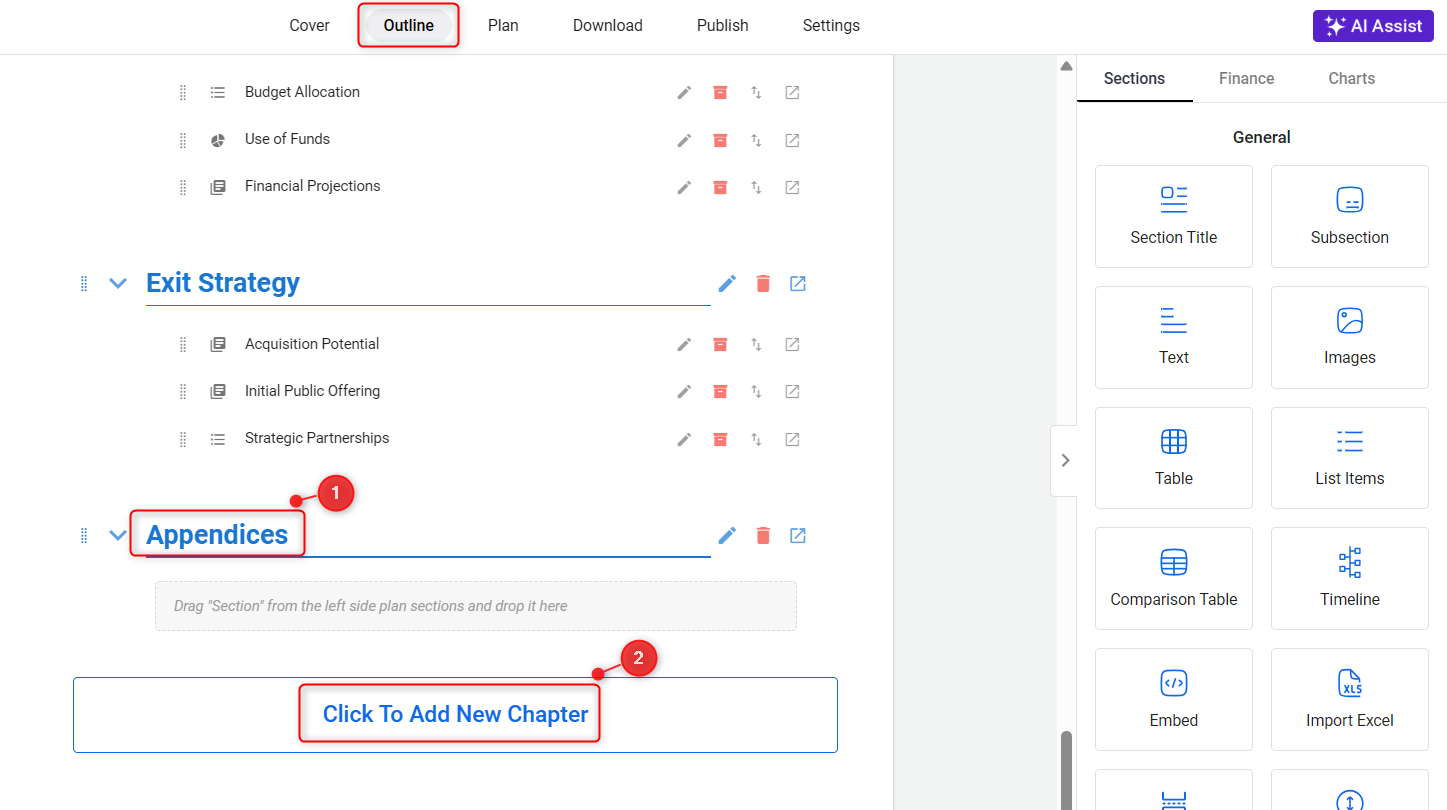Click the outline scroll-up arrow

click(x=1066, y=66)
